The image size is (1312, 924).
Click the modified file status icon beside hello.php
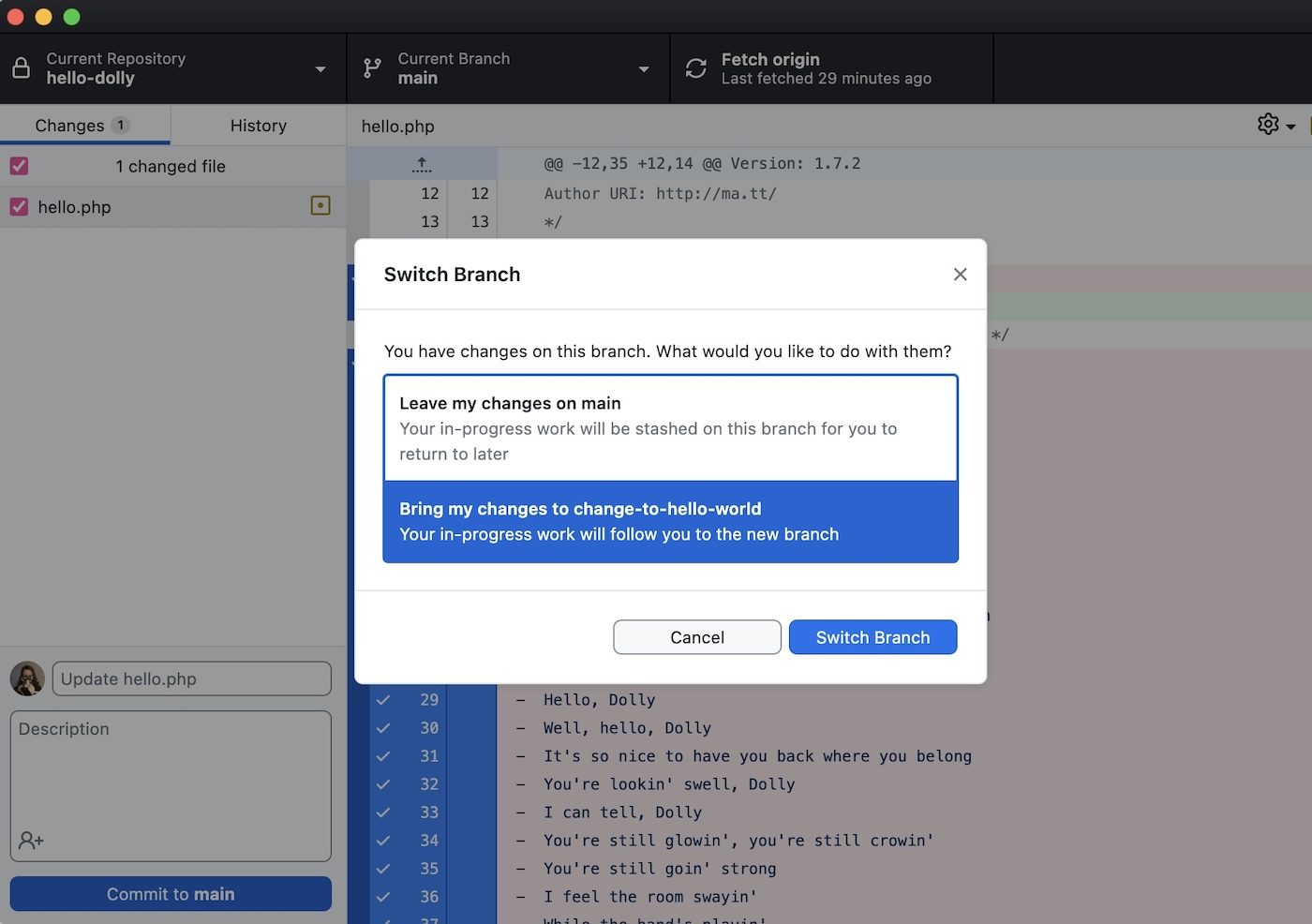pyautogui.click(x=320, y=205)
